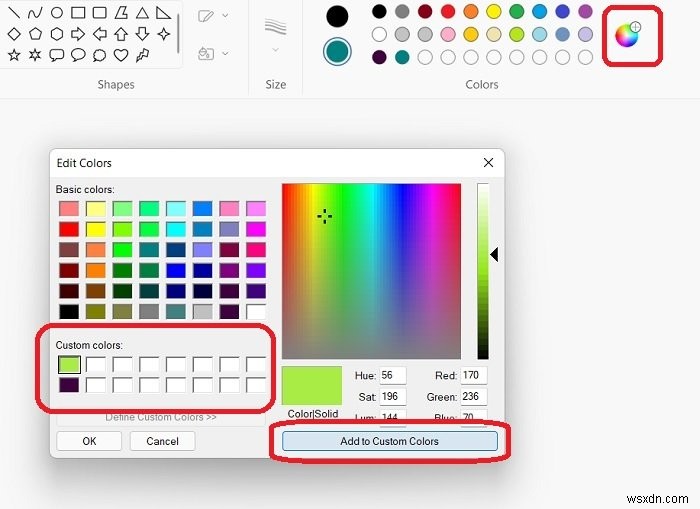Select the Triangle shape tool
This screenshot has width=700, height=509.
click(x=142, y=13)
